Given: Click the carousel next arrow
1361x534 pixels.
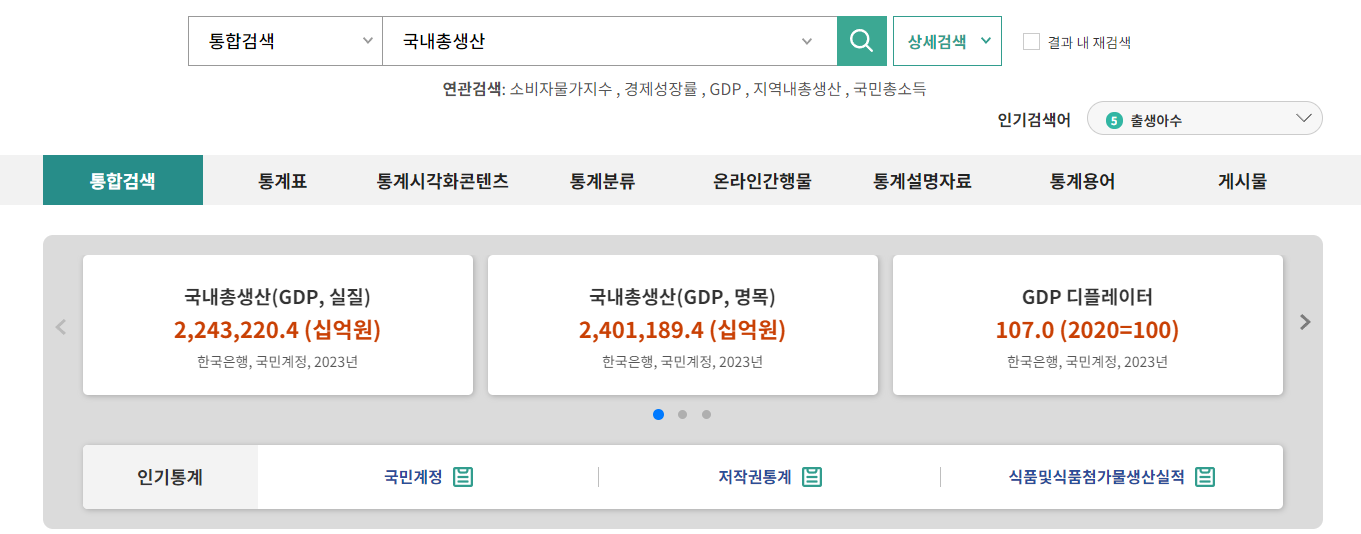Looking at the screenshot, I should (1304, 322).
